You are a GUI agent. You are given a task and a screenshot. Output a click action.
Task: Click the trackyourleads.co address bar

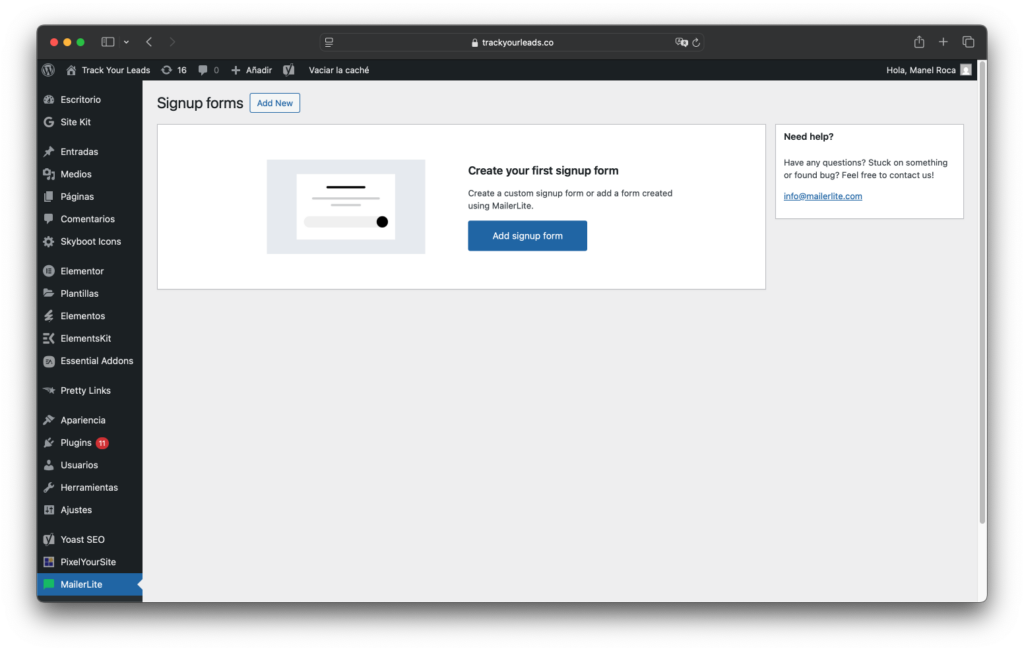pos(511,42)
